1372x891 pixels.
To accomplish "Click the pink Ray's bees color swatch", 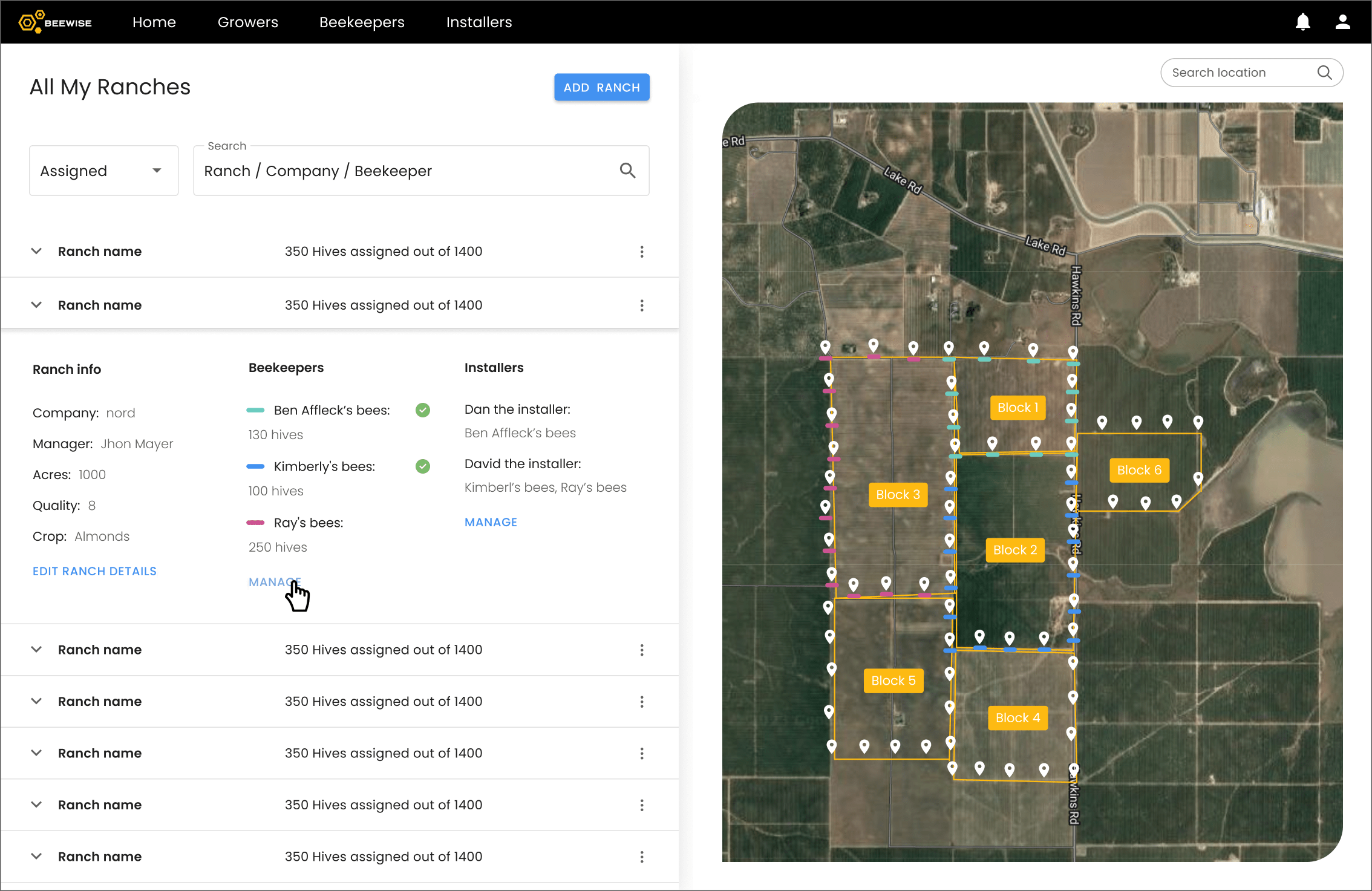I will point(255,523).
